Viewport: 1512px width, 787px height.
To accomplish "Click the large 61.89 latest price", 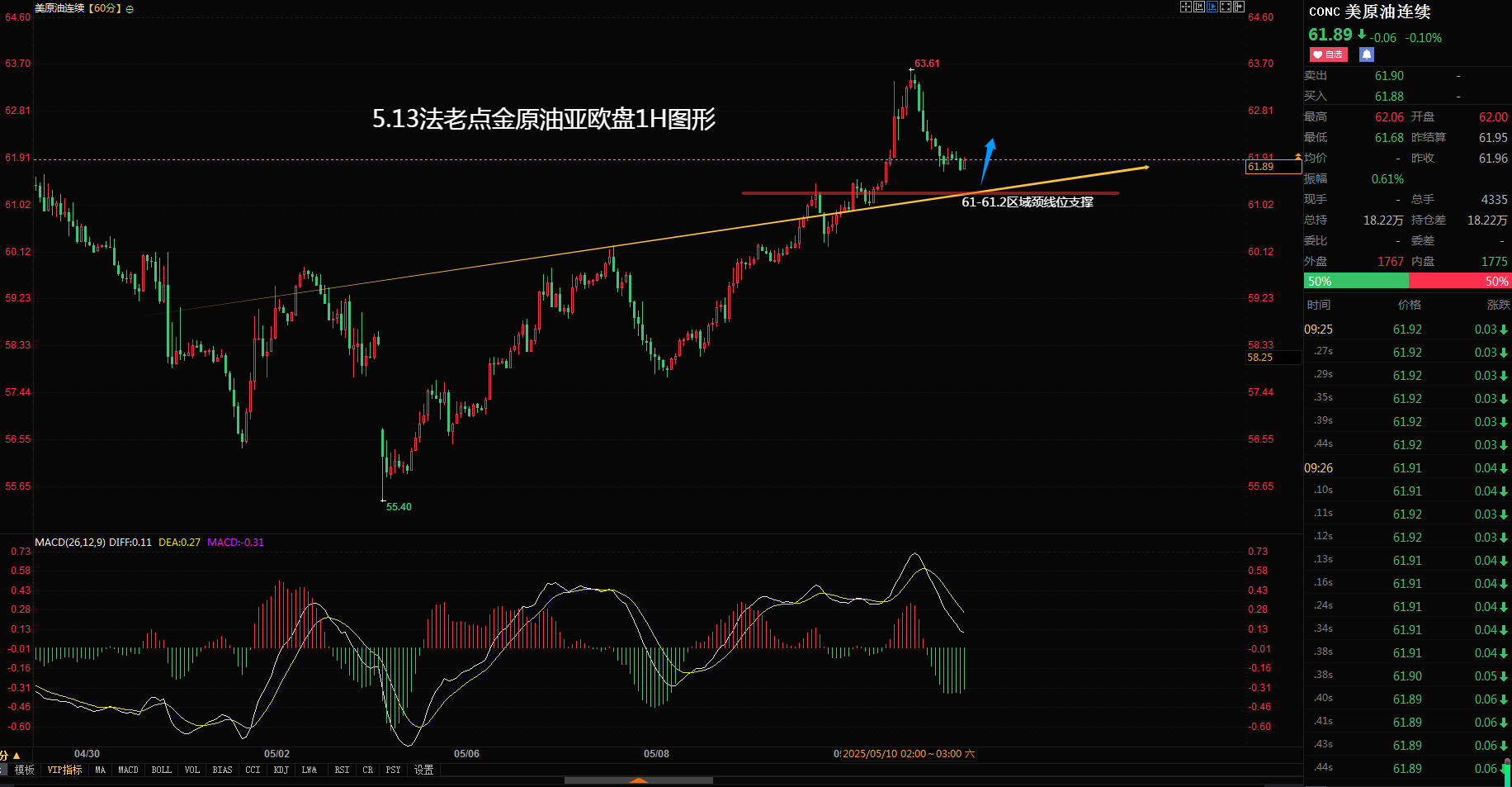I will (1330, 35).
